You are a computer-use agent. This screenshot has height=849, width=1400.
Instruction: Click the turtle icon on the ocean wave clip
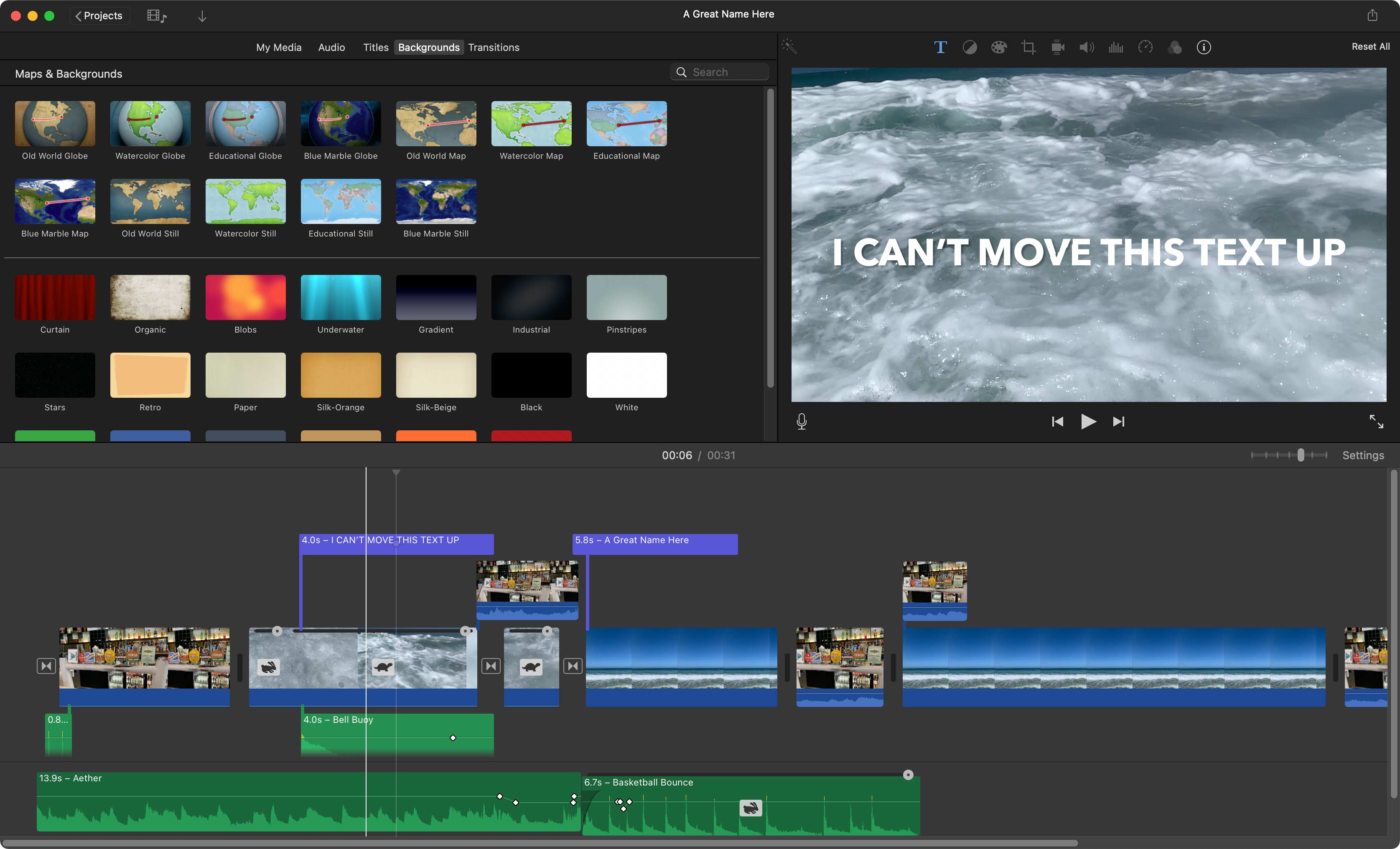point(383,667)
